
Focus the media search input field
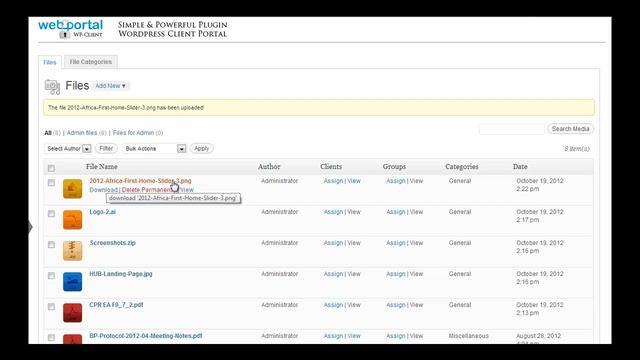[x=511, y=129]
